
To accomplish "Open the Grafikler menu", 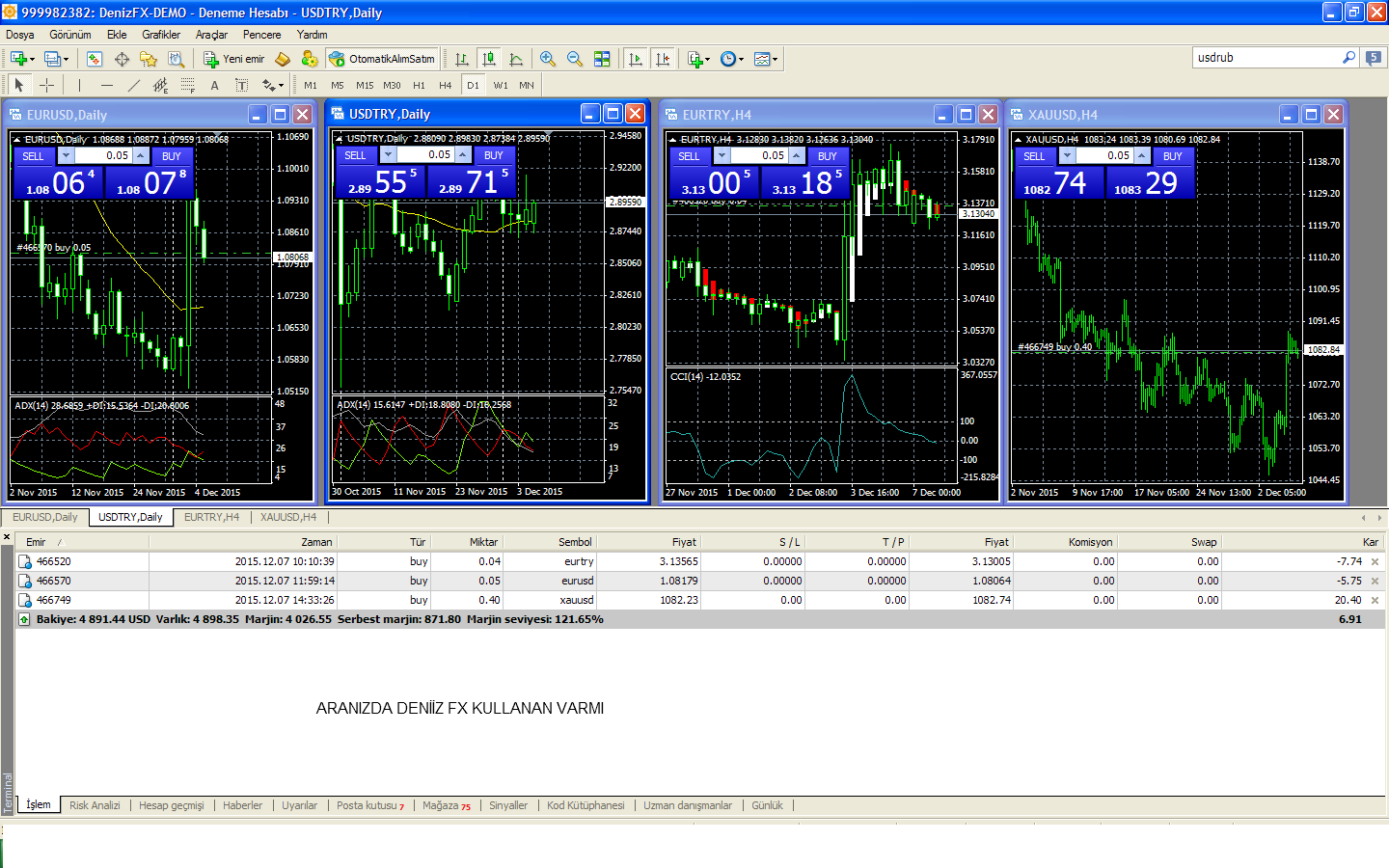I will coord(161,35).
